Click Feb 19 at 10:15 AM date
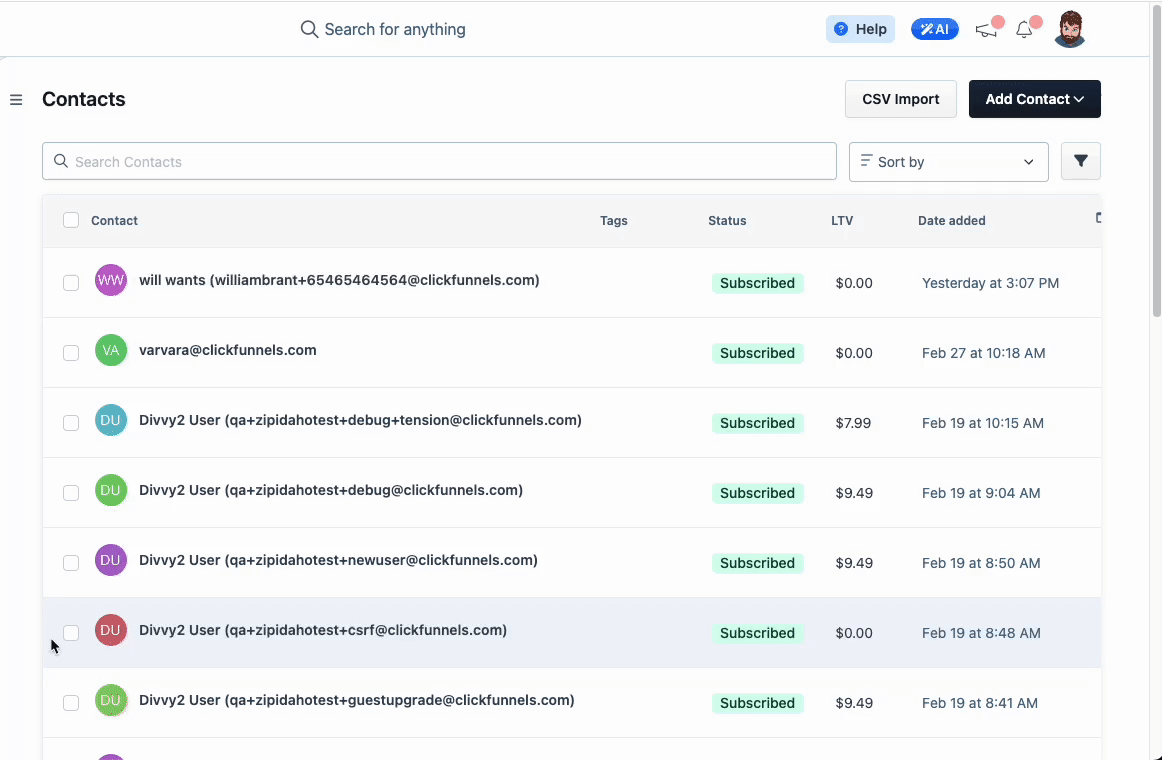 tap(983, 423)
